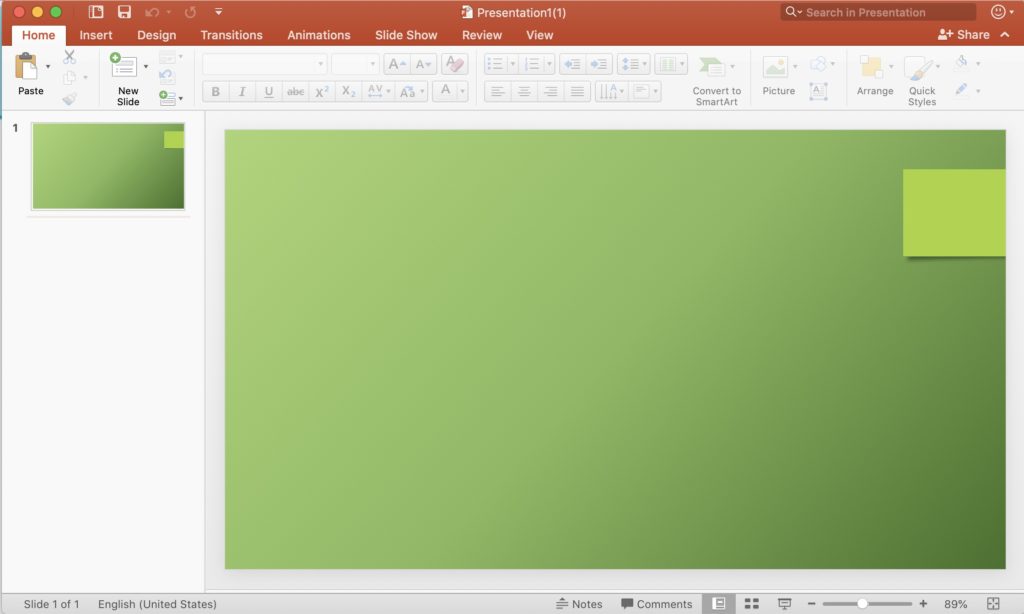Insert a Picture from the ribbon
The height and width of the screenshot is (614, 1024).
pos(776,68)
